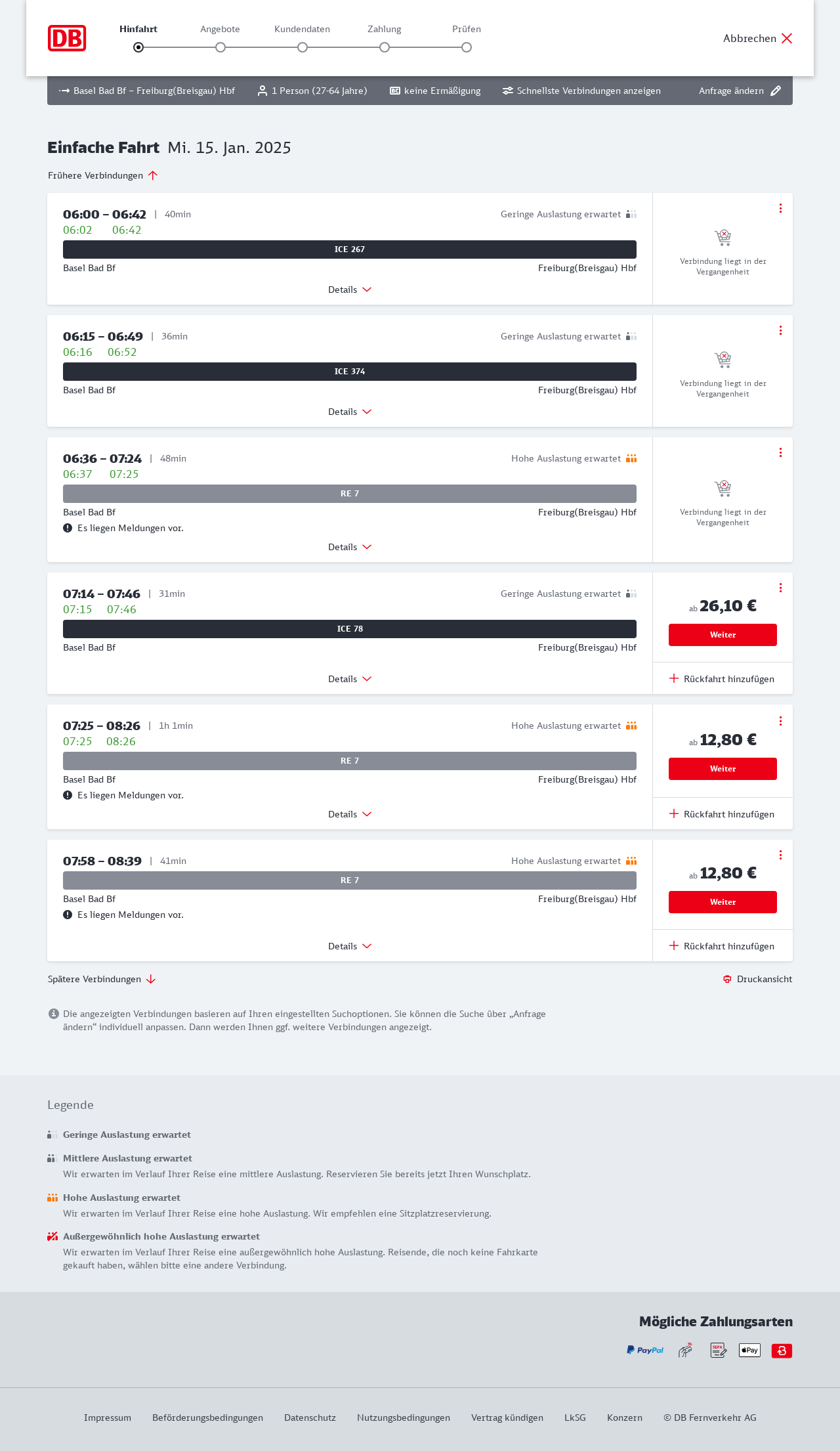Expand Details for the ICE 78 connection
Image resolution: width=840 pixels, height=1451 pixels.
[350, 679]
